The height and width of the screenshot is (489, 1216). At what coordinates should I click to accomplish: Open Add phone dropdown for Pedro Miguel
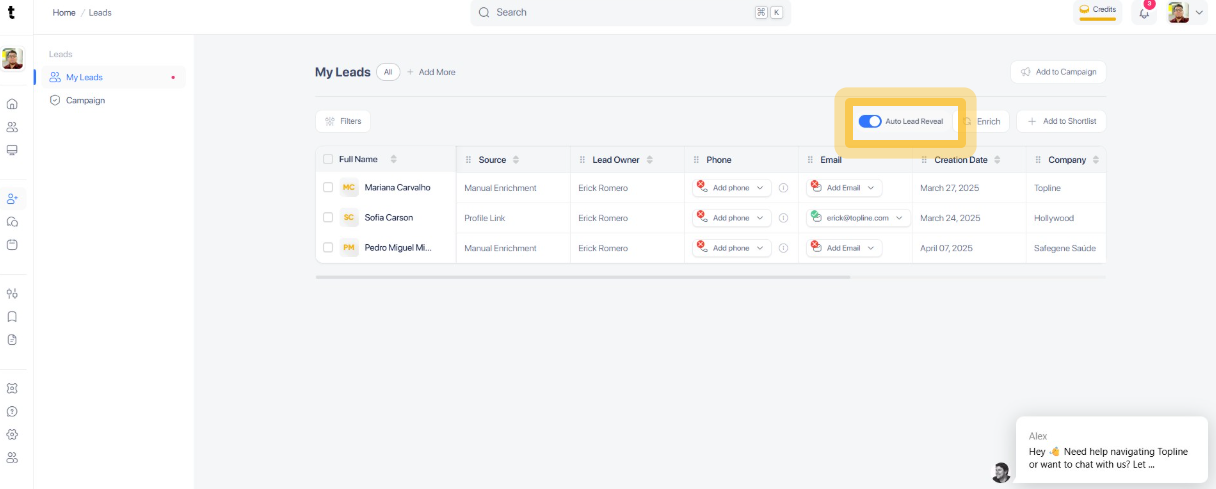pyautogui.click(x=732, y=248)
